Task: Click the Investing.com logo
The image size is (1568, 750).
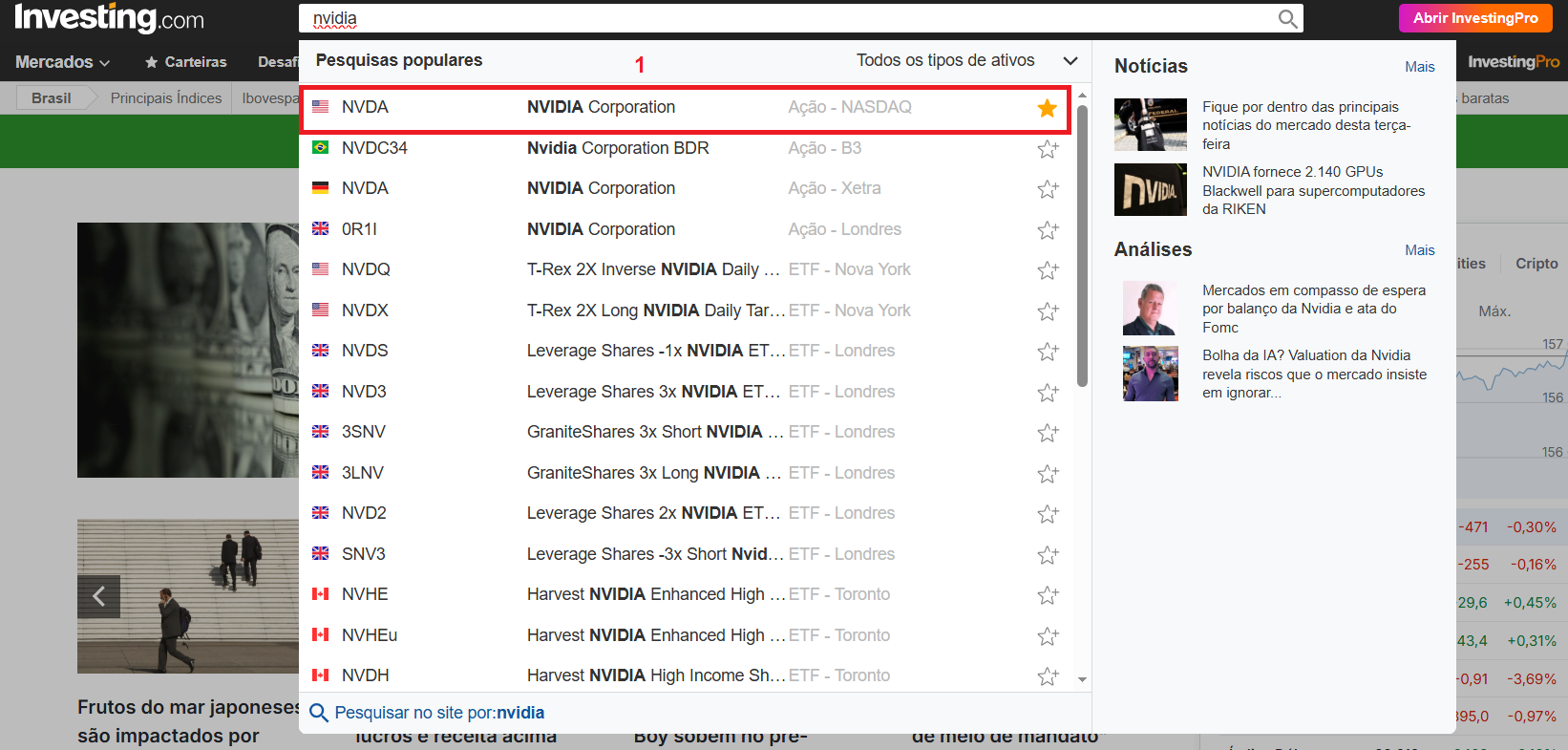Action: (x=109, y=18)
